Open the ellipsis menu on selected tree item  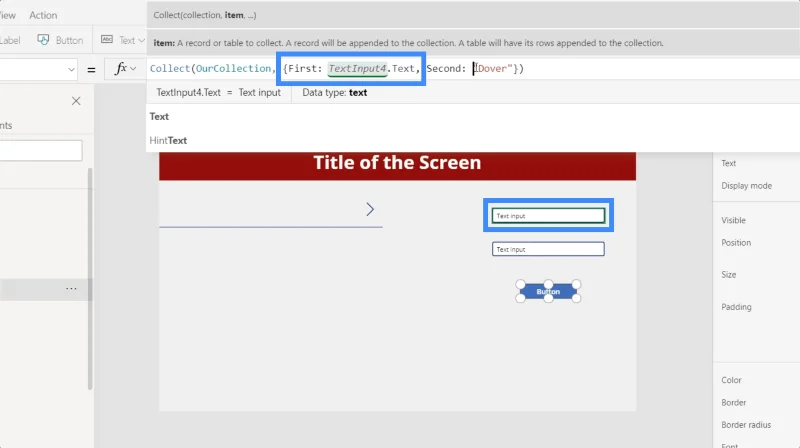click(71, 289)
